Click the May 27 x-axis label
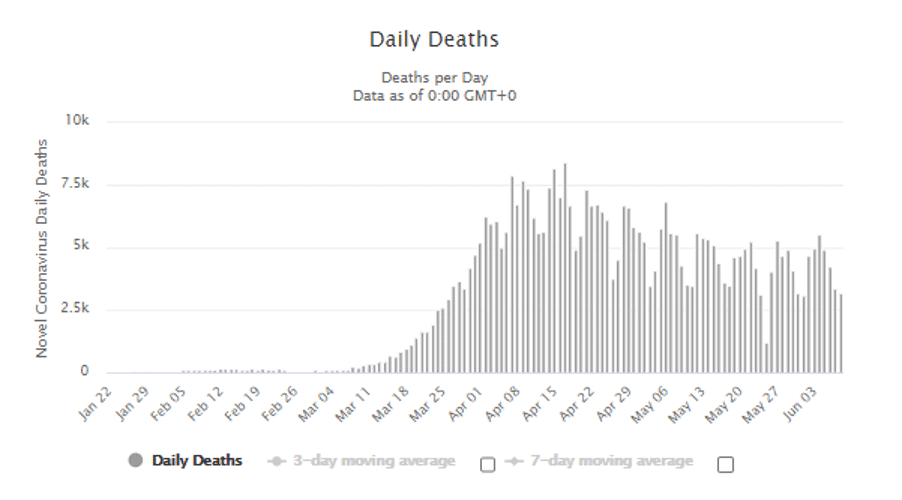The width and height of the screenshot is (902, 500). pos(760,405)
